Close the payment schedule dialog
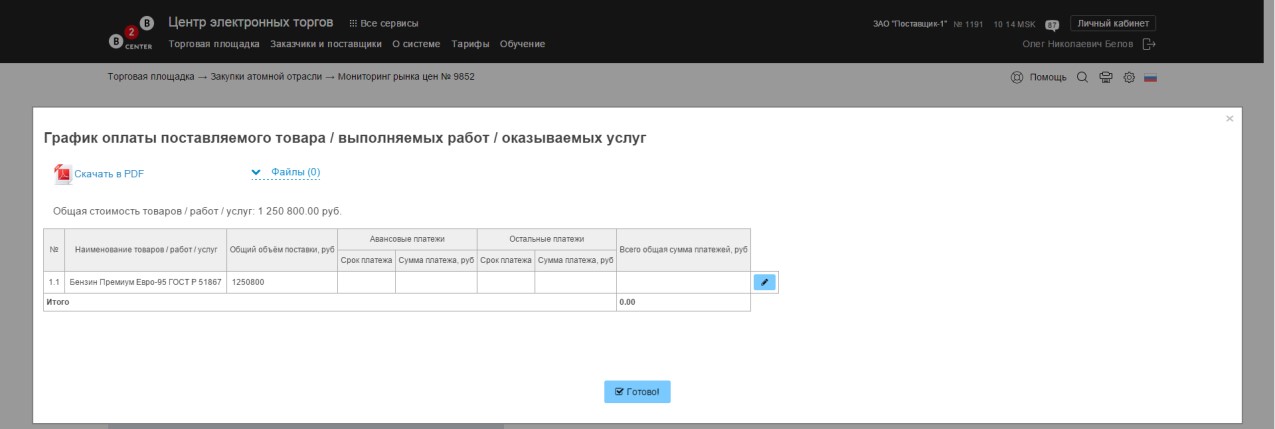Image resolution: width=1275 pixels, height=429 pixels. tap(1229, 119)
